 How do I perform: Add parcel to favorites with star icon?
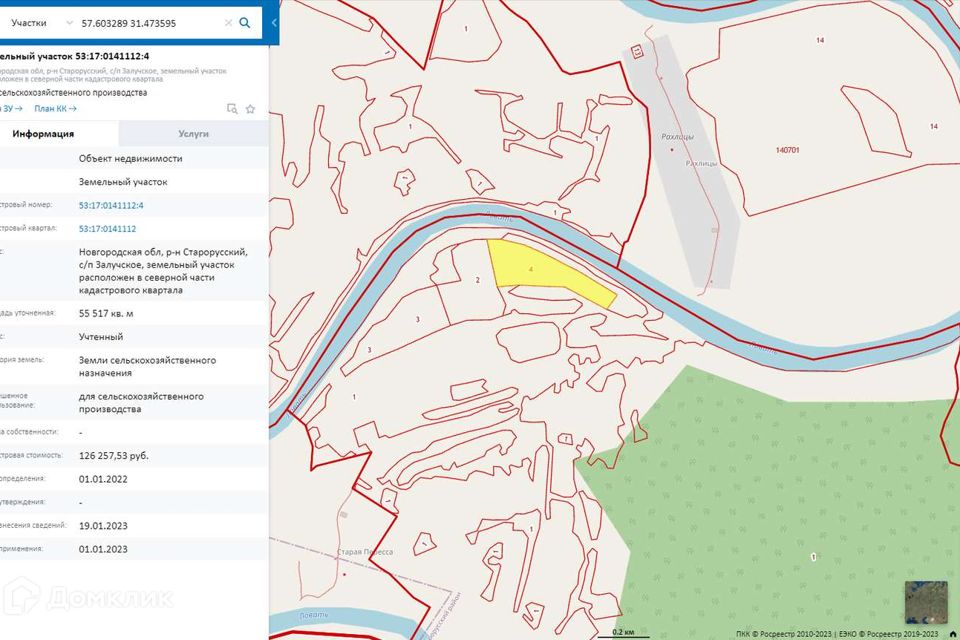click(x=250, y=109)
